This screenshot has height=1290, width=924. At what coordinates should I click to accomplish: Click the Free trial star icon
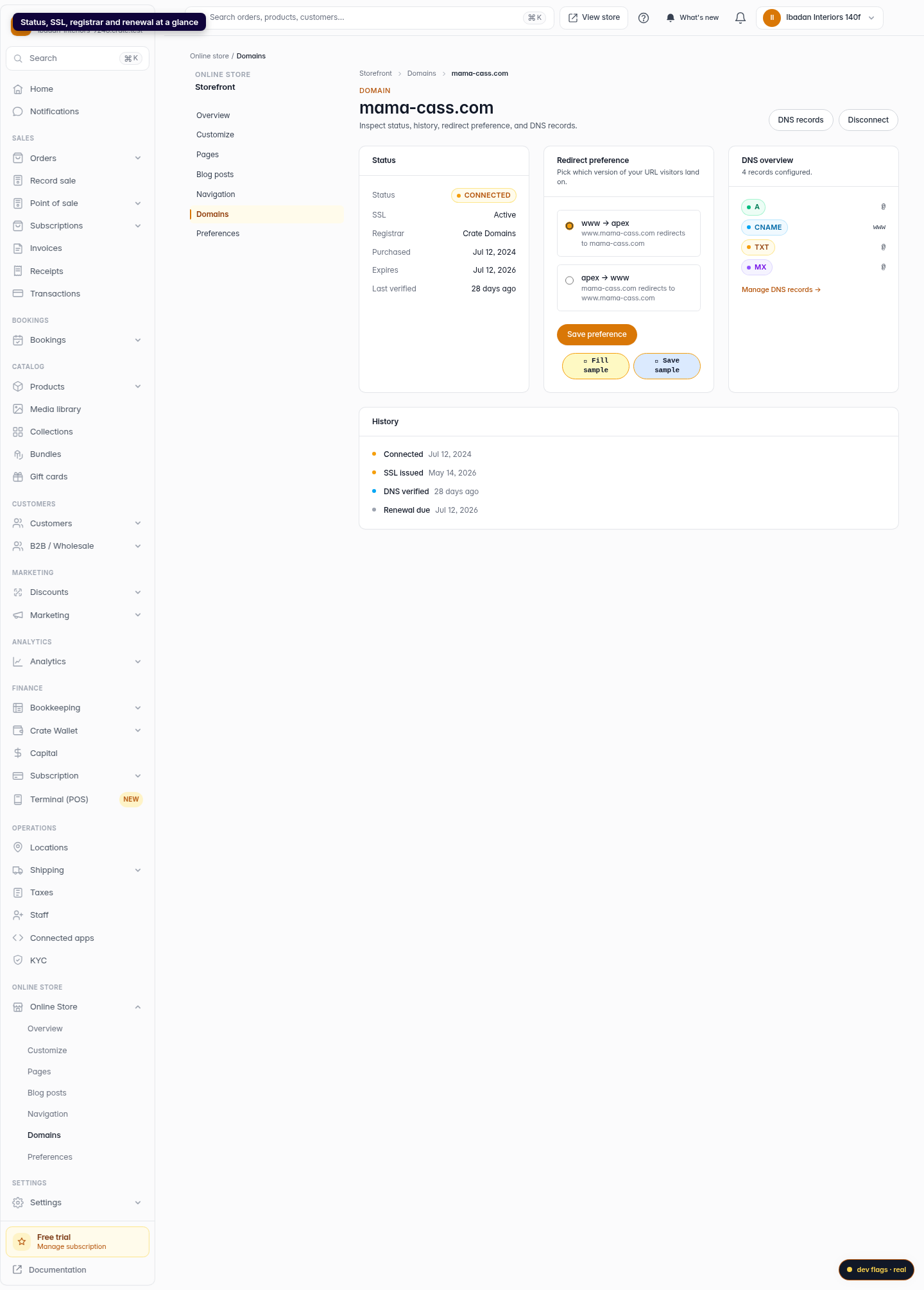[22, 1242]
